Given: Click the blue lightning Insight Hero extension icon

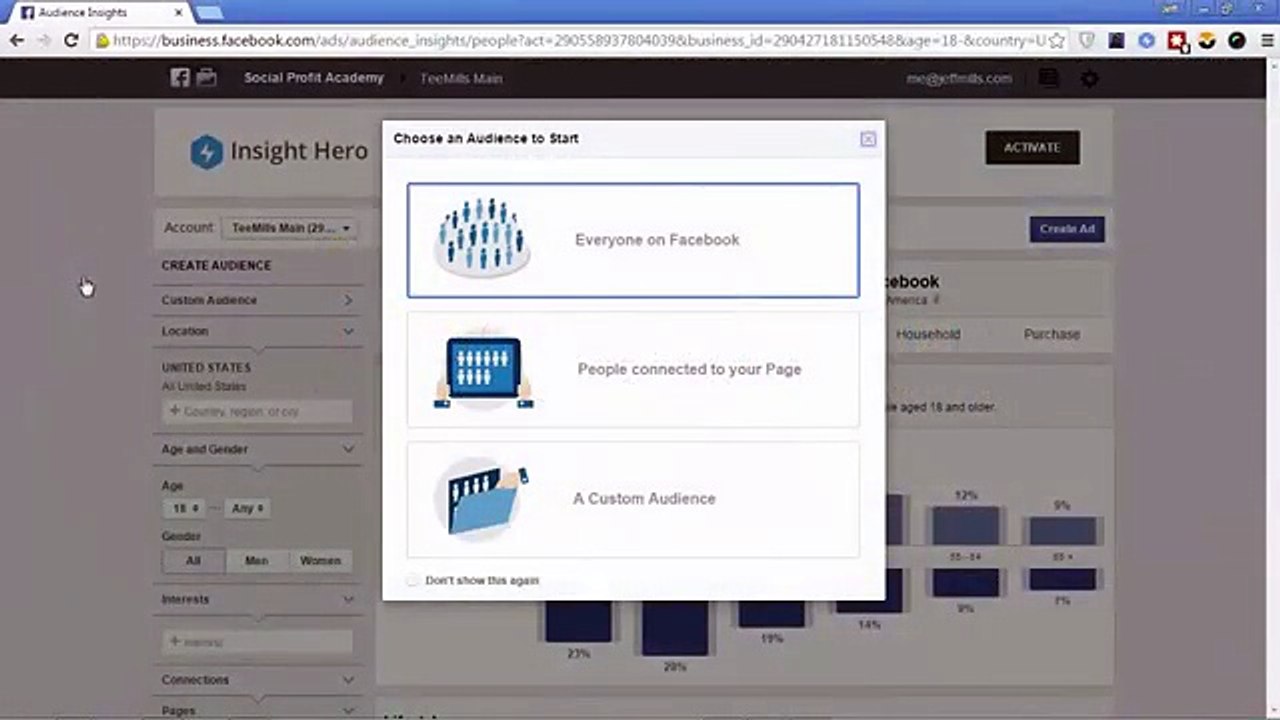Looking at the screenshot, I should click(1147, 41).
